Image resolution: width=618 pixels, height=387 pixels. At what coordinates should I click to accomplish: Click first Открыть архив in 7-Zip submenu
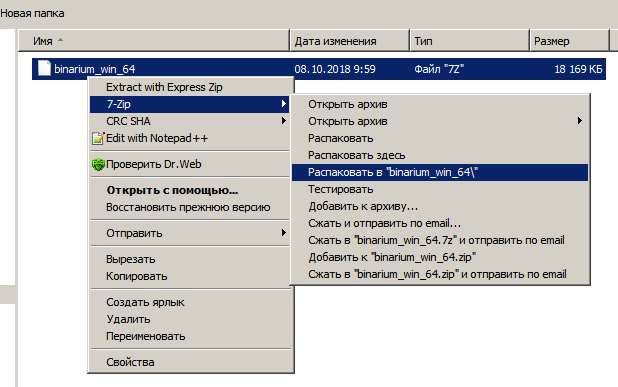(x=440, y=104)
